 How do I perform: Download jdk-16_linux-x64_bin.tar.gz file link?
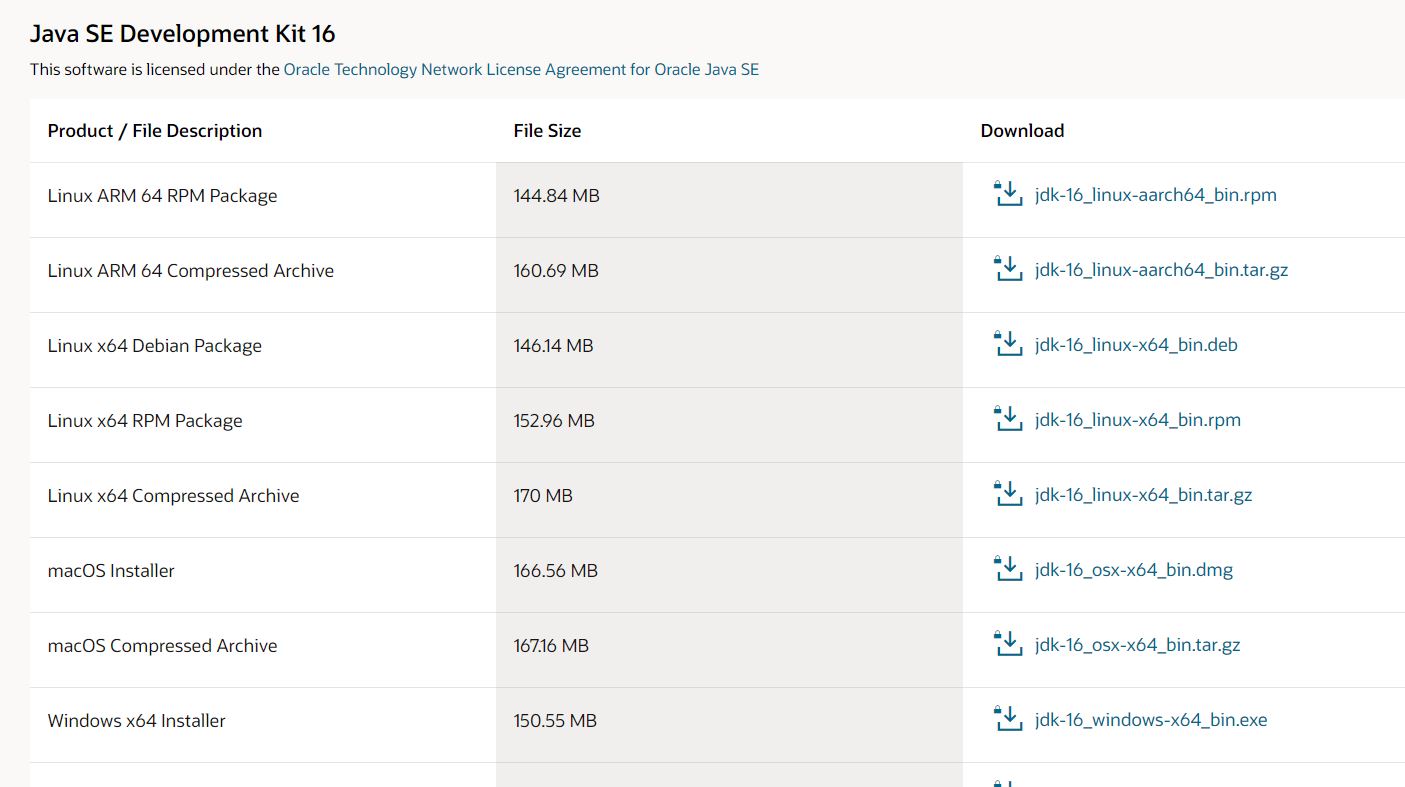click(x=1144, y=495)
